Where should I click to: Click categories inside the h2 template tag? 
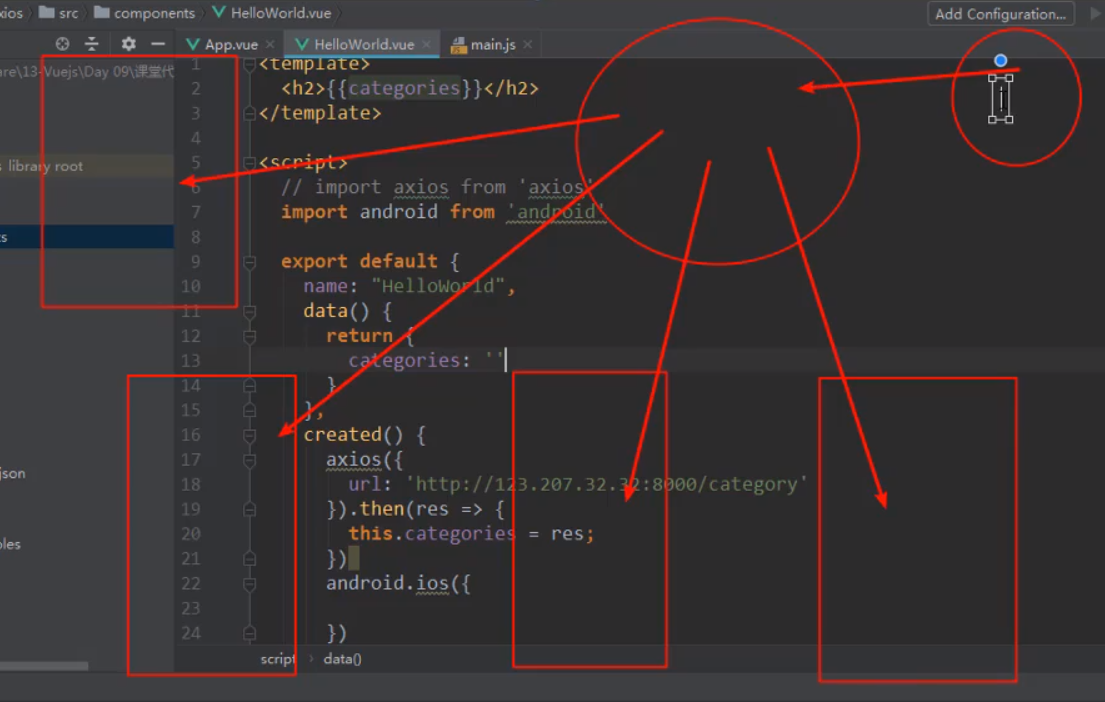point(404,88)
